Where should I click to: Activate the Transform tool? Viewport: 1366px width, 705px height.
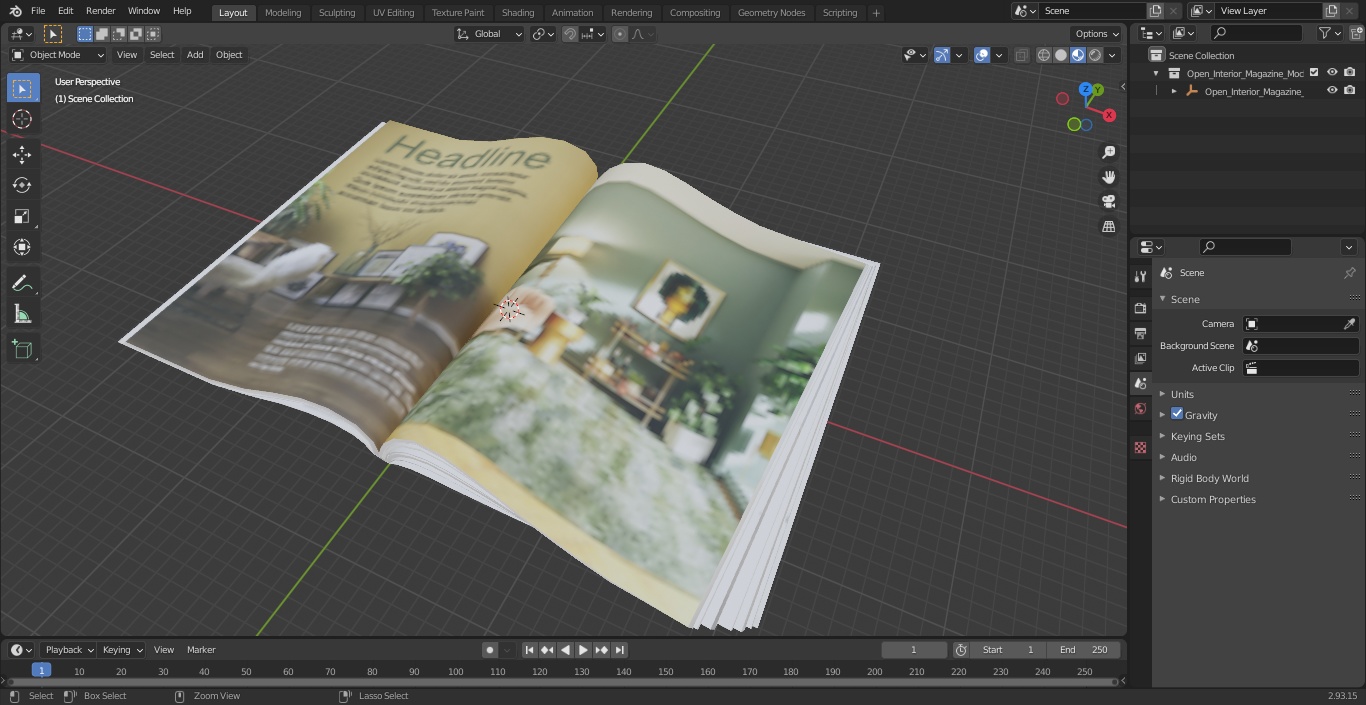[22, 247]
